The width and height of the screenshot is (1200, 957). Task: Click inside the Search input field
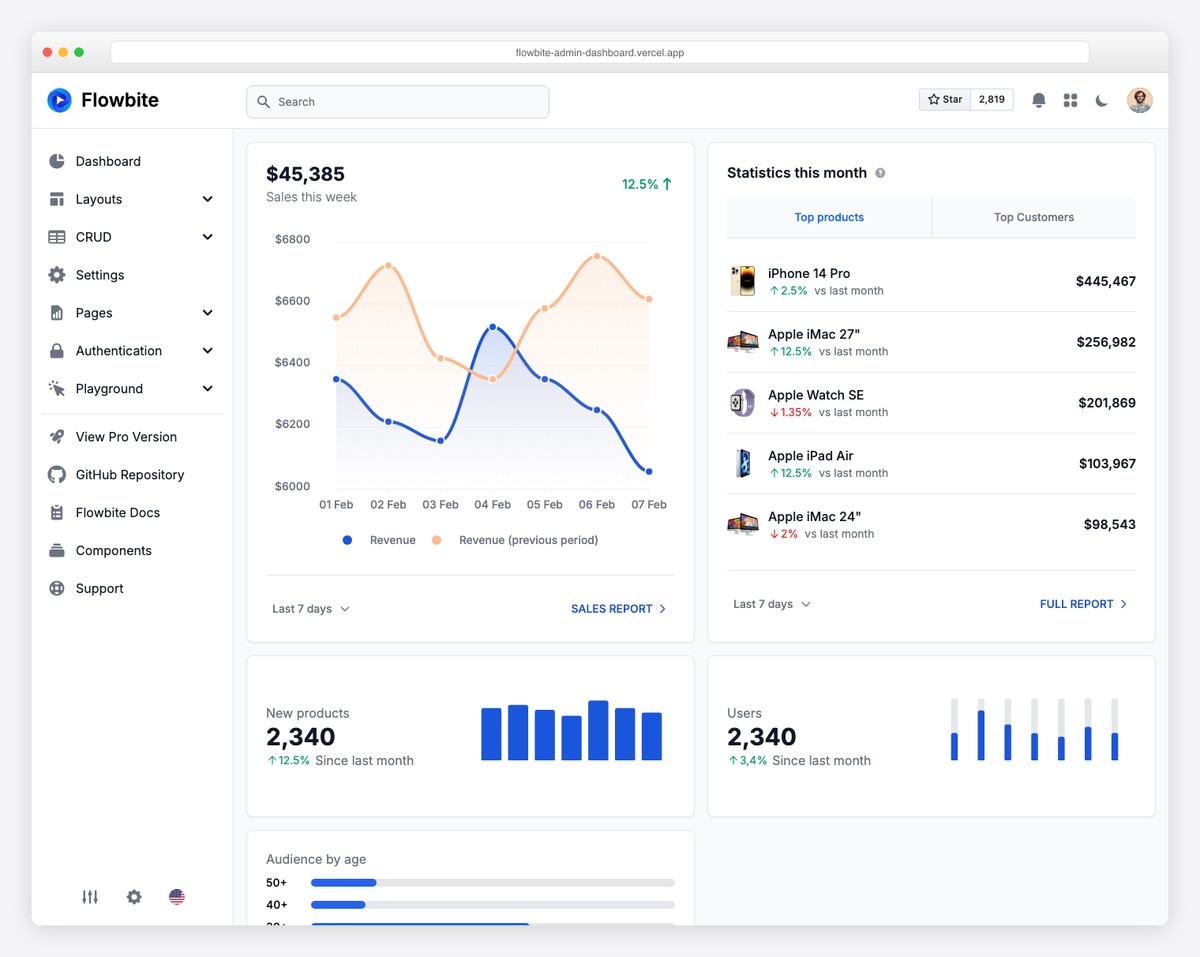tap(397, 101)
